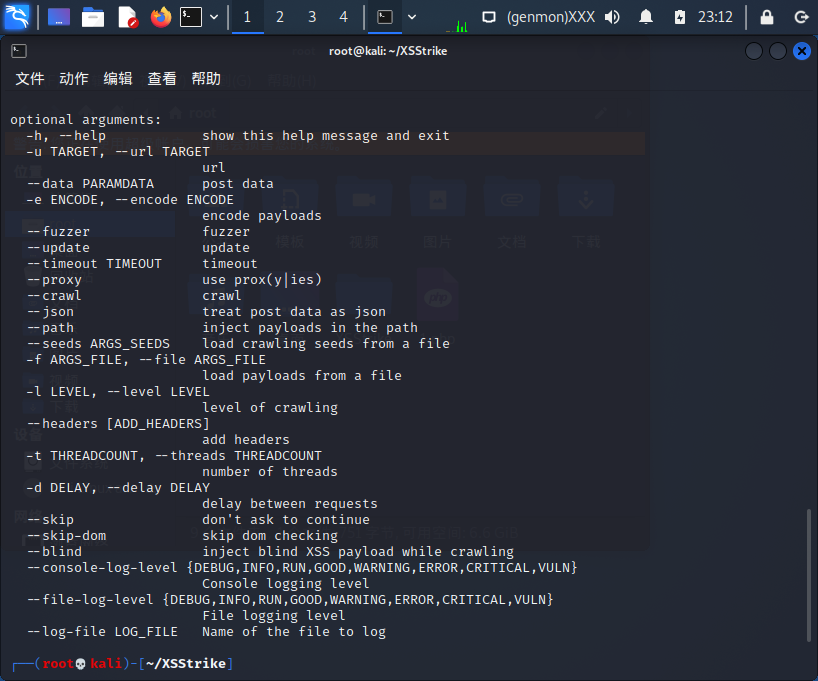This screenshot has height=681, width=818.
Task: Select the active terminal window taskbar button
Action: tap(385, 17)
